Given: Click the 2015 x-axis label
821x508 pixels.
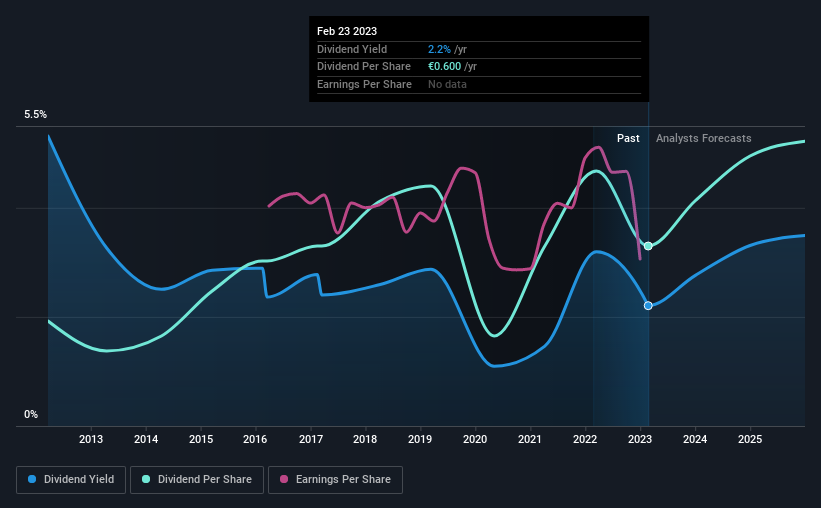Looking at the screenshot, I should [201, 439].
